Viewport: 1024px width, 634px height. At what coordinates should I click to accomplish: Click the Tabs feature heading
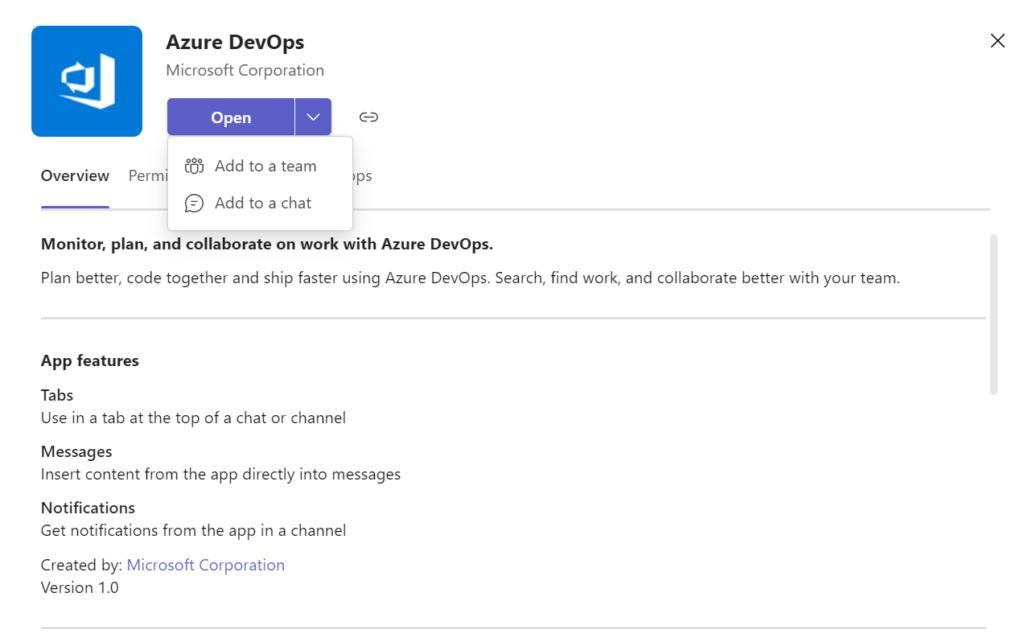click(57, 395)
